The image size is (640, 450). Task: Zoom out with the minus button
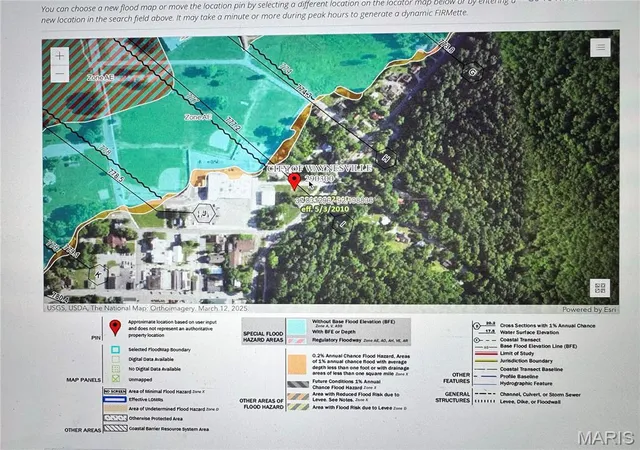point(60,74)
